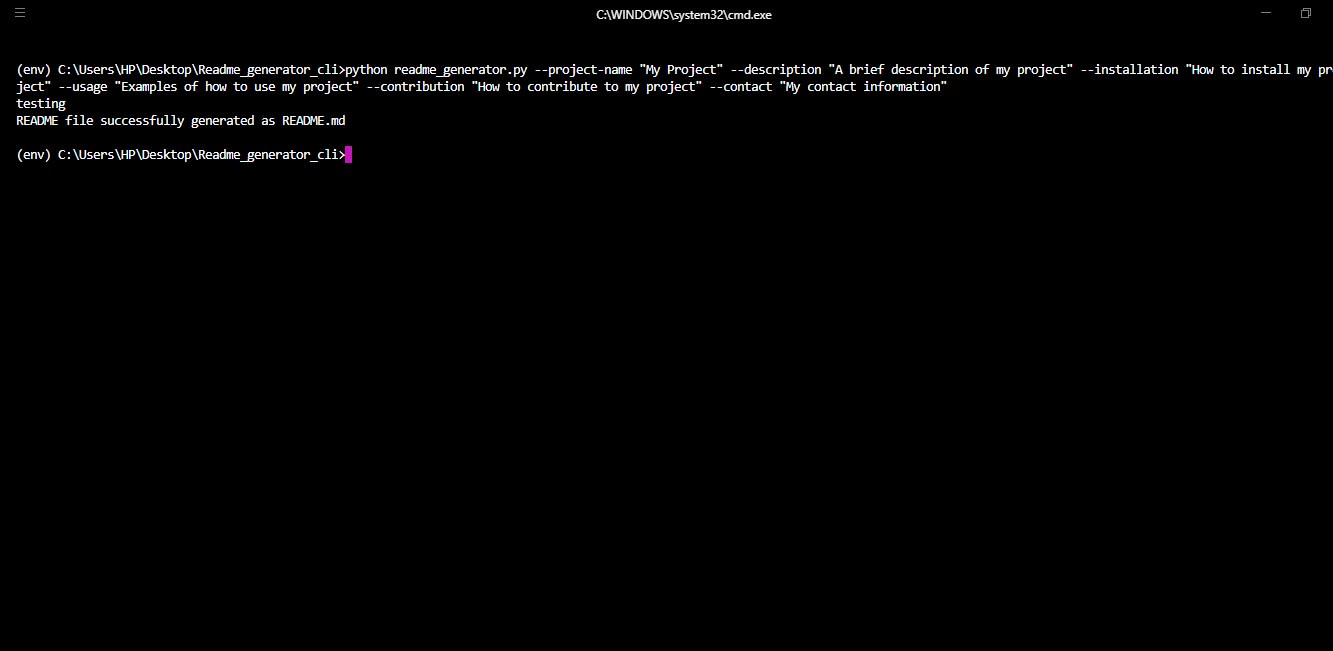Screen dimensions: 1333x651
Task: Click the --description flag
Action: tap(776, 70)
